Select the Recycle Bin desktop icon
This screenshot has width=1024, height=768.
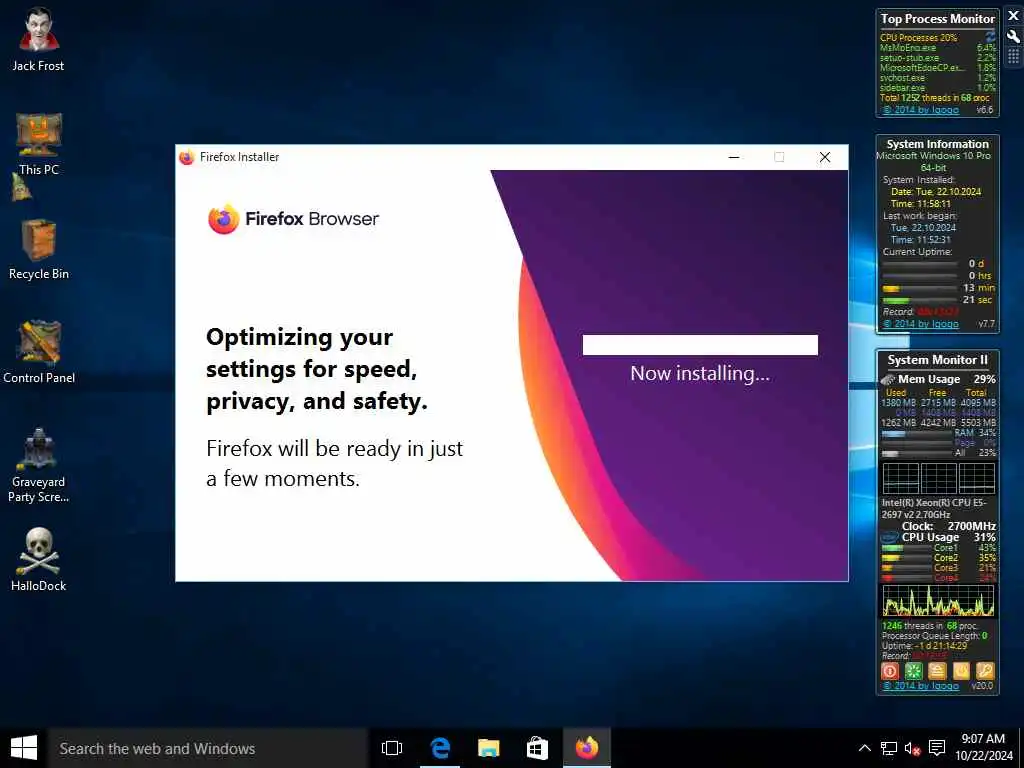[x=39, y=249]
